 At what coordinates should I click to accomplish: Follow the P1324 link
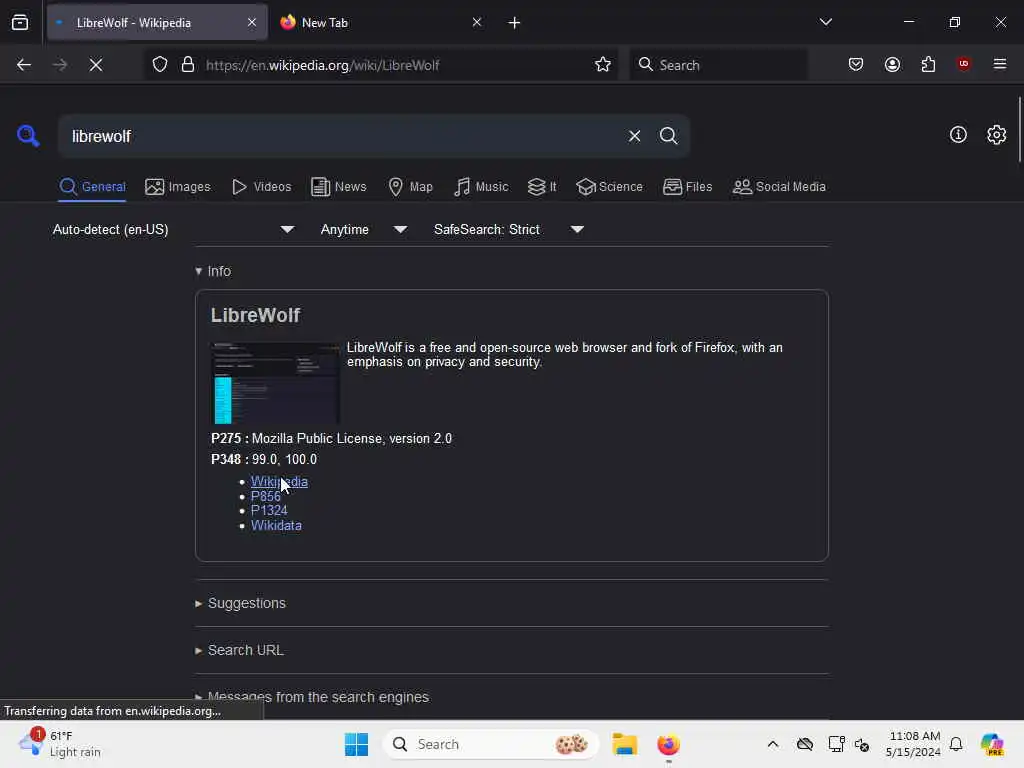click(x=269, y=511)
